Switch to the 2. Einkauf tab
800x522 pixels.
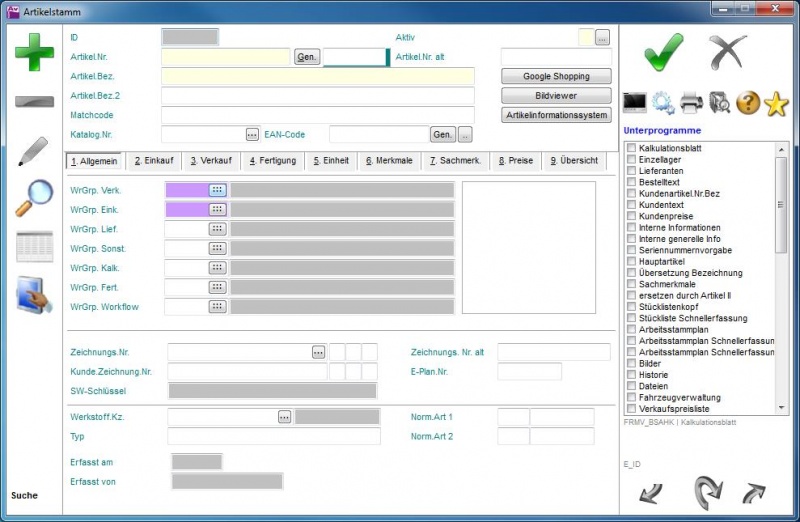[154, 161]
